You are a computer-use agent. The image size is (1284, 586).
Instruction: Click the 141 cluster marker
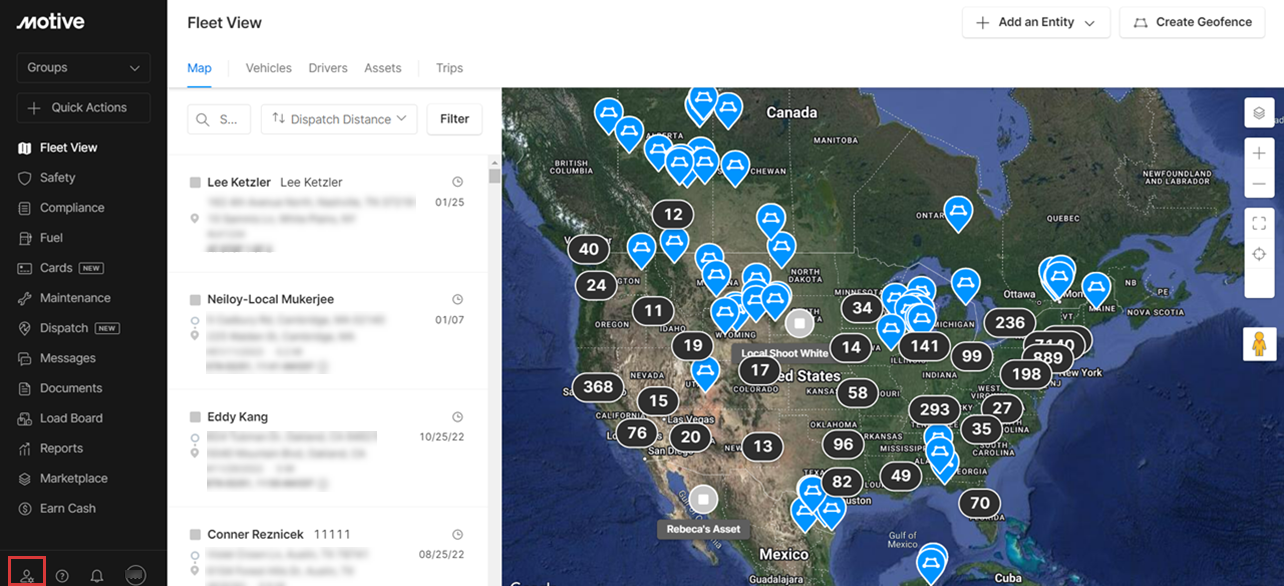click(x=924, y=346)
